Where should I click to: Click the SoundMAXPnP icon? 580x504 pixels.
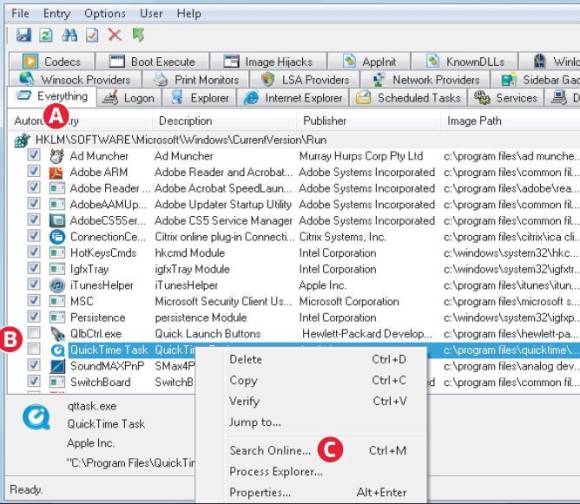57,366
